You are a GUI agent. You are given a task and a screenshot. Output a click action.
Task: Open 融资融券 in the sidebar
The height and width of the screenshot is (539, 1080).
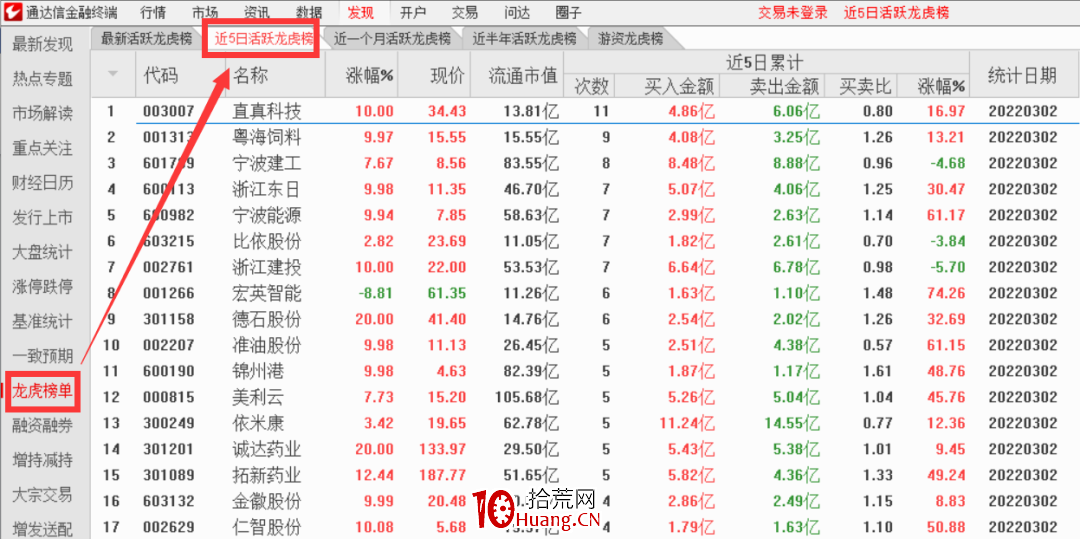point(42,425)
